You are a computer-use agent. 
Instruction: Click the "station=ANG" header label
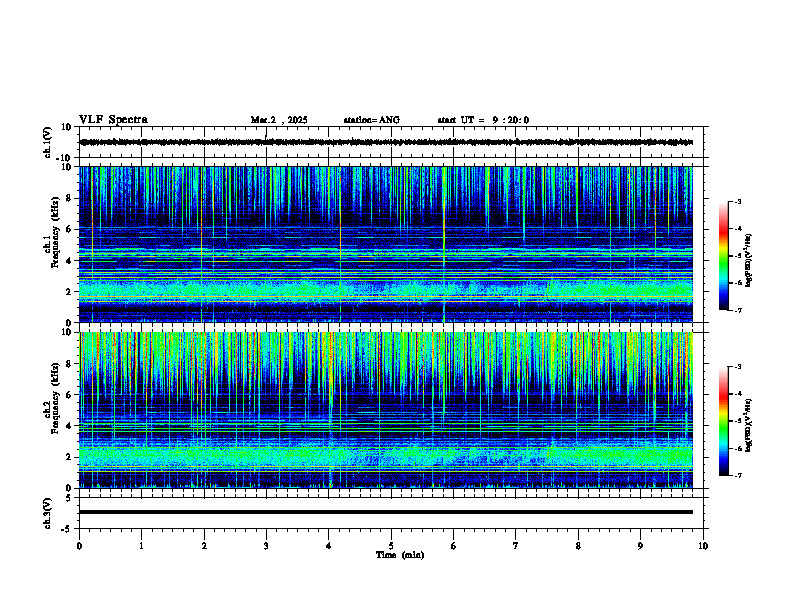pos(372,120)
